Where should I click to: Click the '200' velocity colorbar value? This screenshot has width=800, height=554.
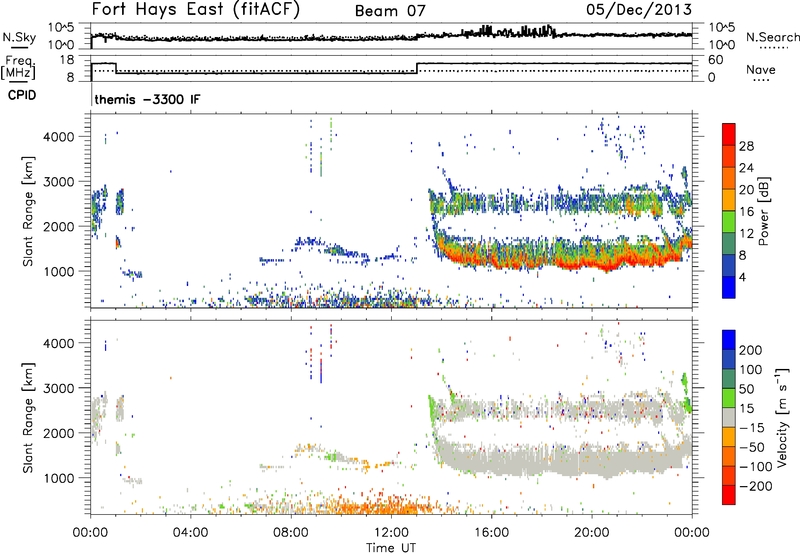pyautogui.click(x=751, y=350)
